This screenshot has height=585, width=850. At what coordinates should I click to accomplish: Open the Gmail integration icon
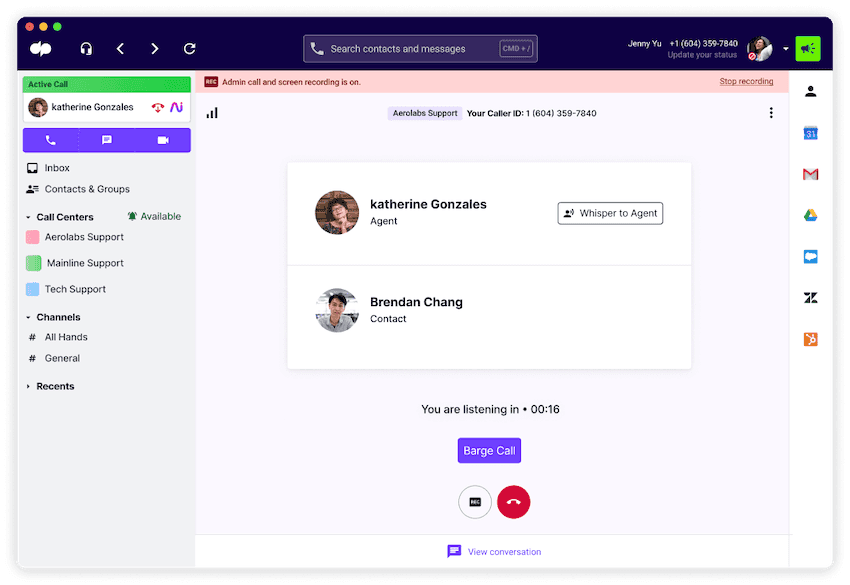tap(811, 174)
